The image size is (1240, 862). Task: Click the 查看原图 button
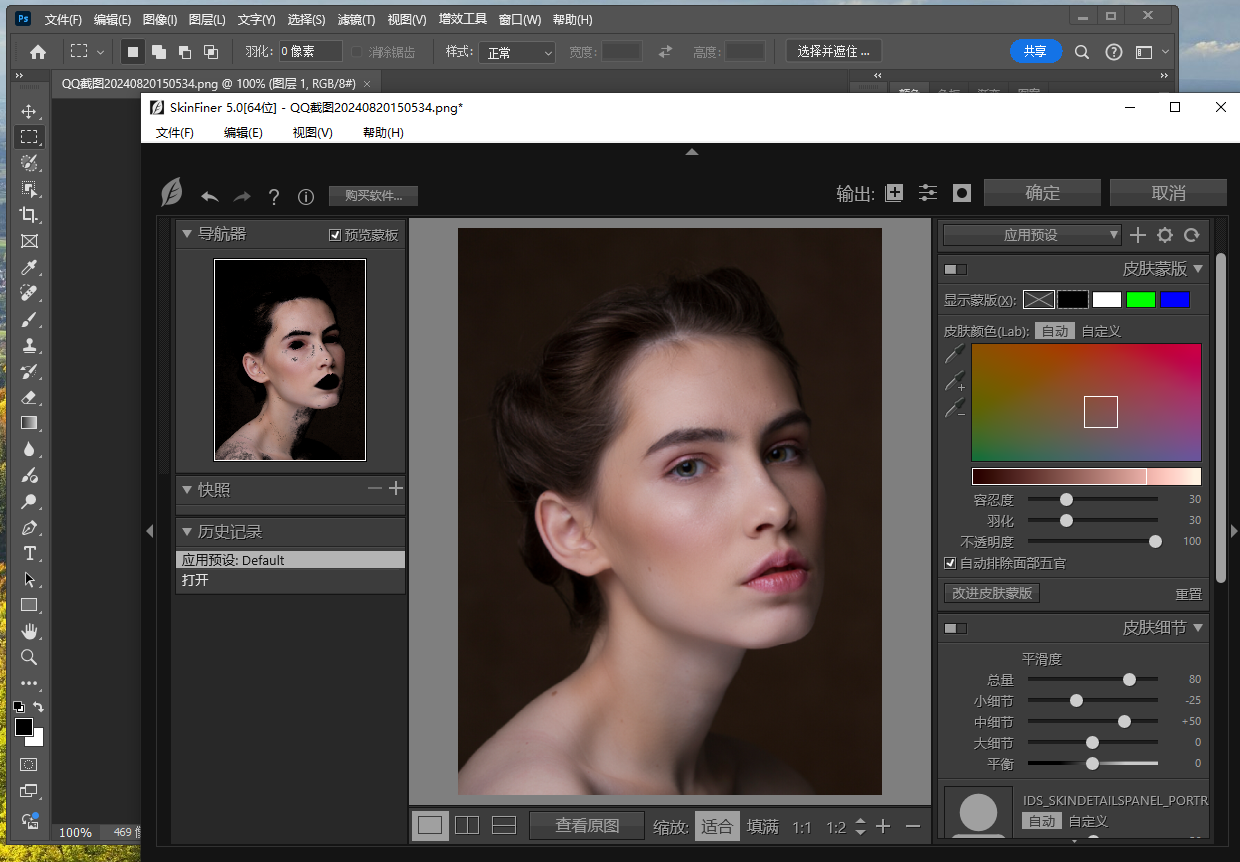(587, 826)
